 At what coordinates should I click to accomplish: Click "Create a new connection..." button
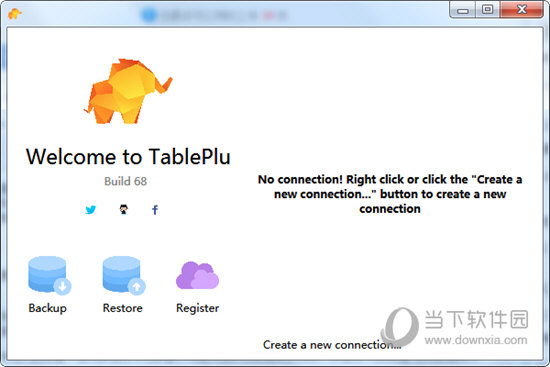pos(332,345)
